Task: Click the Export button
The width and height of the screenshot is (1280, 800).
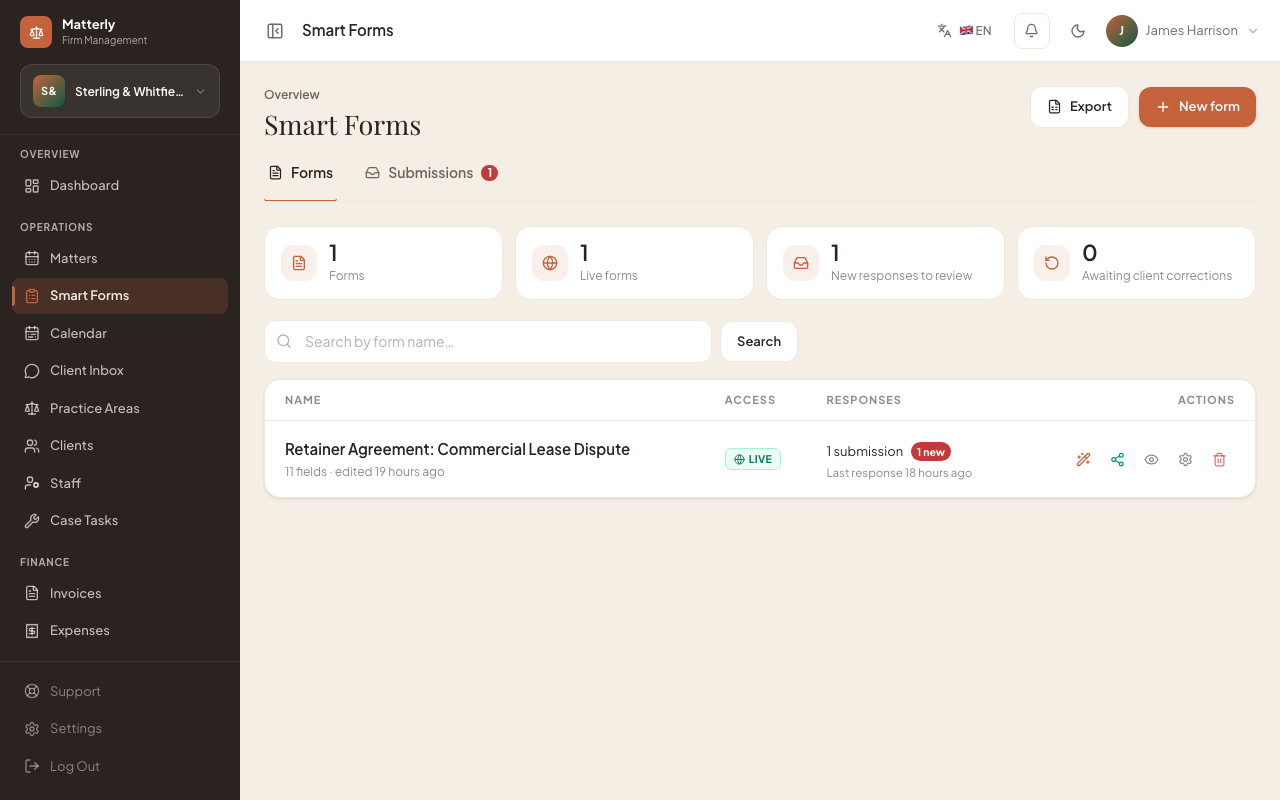Action: [x=1079, y=107]
